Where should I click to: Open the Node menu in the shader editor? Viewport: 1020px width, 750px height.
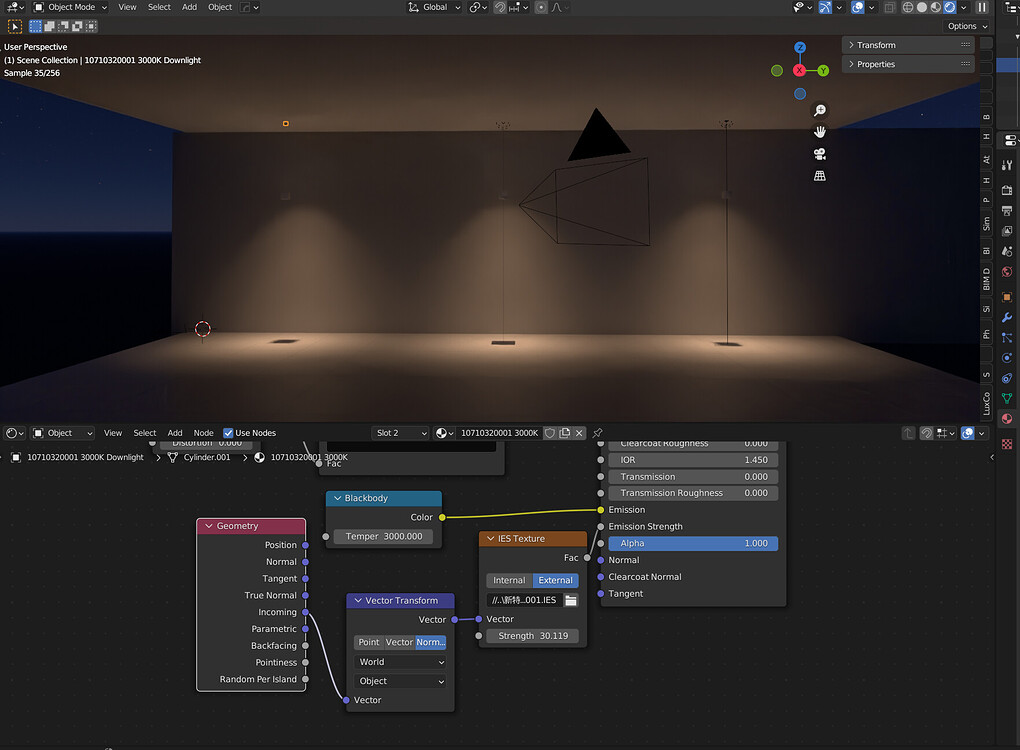204,433
